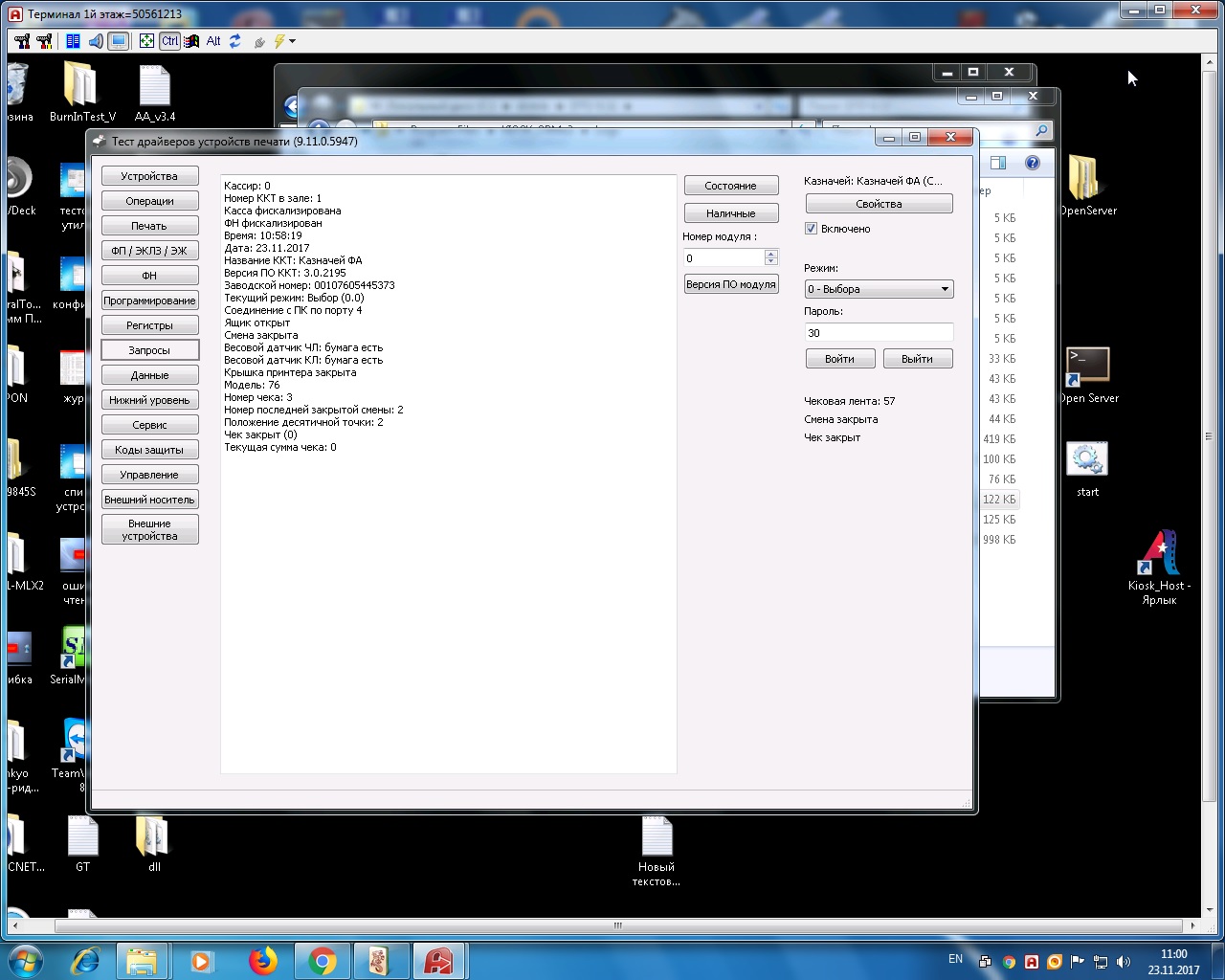Screen dimensions: 1225x980
Task: Select the Данные section button
Action: pos(149,375)
